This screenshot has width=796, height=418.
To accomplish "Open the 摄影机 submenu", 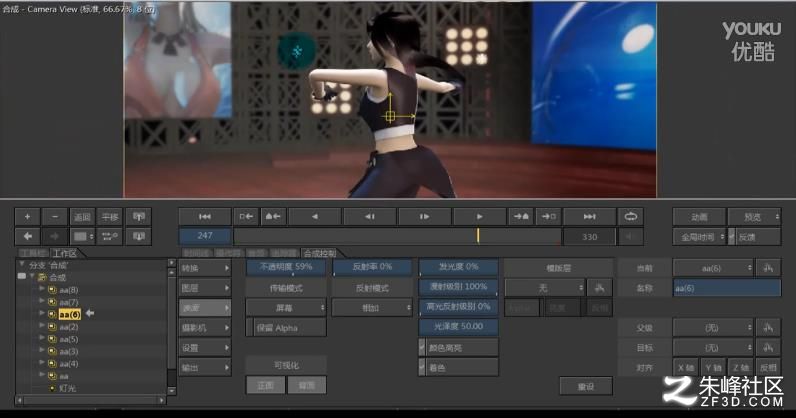I will [205, 328].
